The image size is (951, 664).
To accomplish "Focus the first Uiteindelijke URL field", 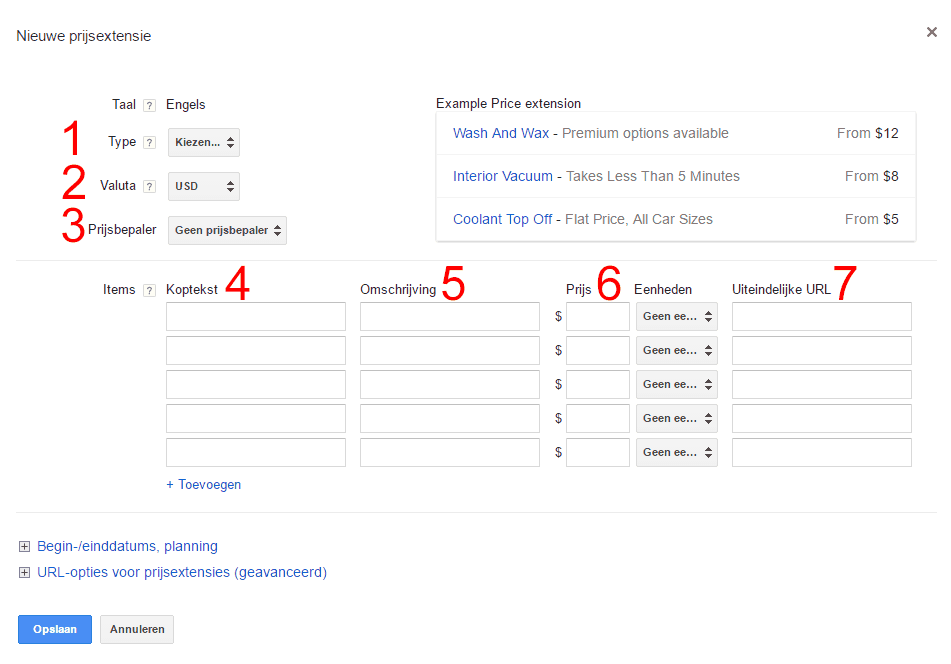I will [x=822, y=317].
